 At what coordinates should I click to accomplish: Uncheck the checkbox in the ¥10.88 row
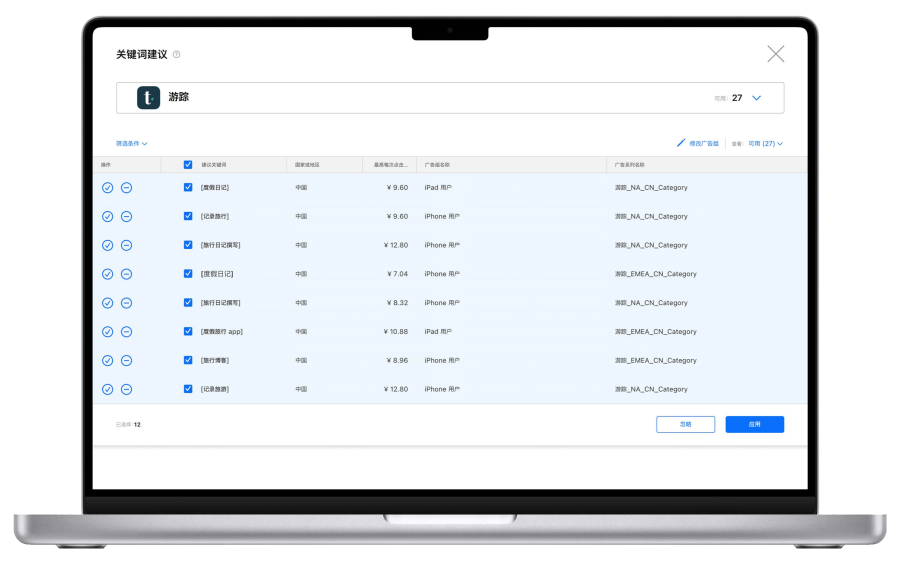[188, 331]
